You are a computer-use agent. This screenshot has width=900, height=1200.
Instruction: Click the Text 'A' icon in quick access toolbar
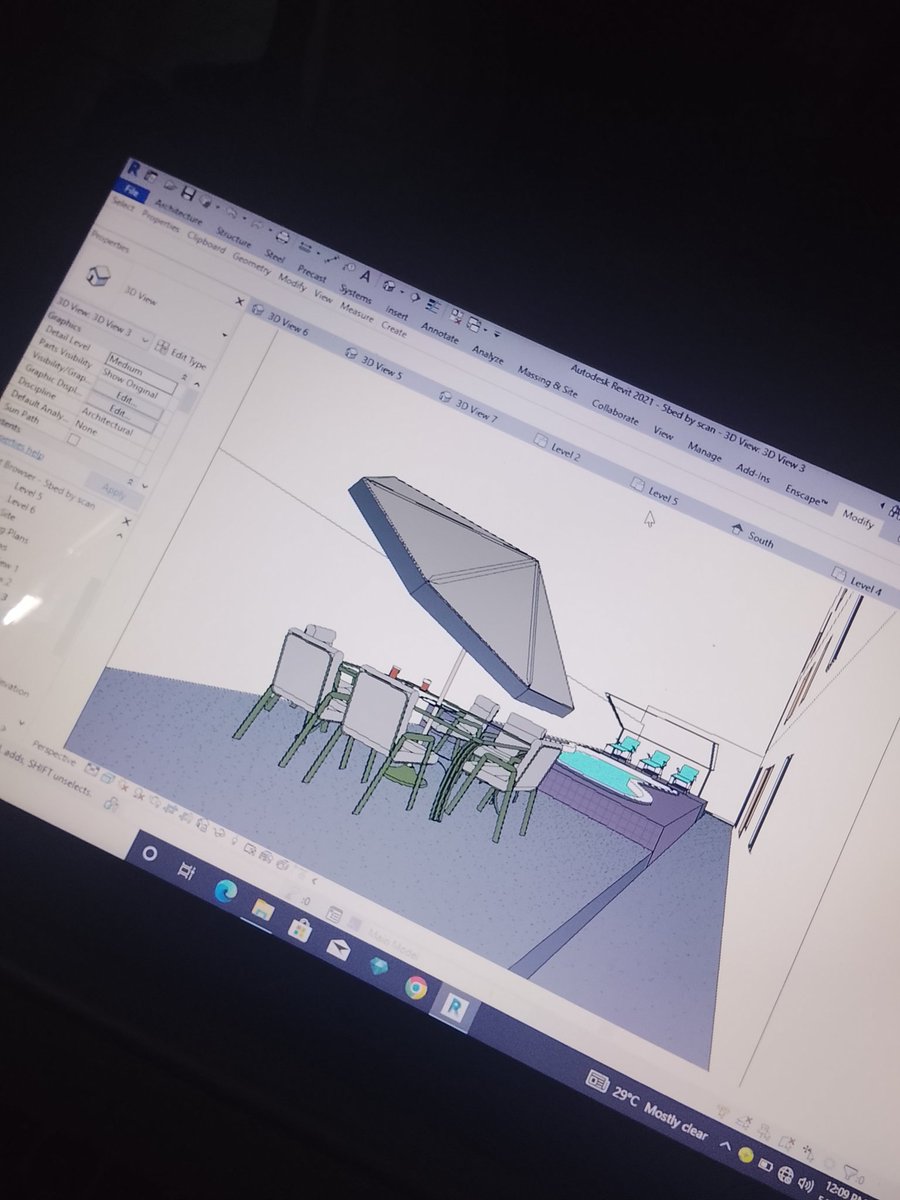click(x=366, y=275)
